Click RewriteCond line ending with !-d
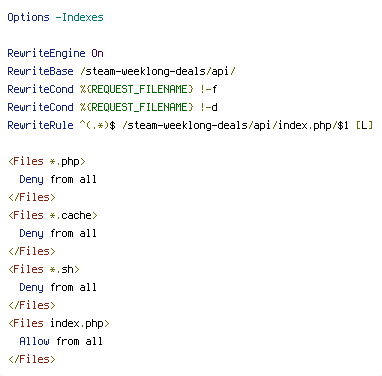 [x=112, y=107]
